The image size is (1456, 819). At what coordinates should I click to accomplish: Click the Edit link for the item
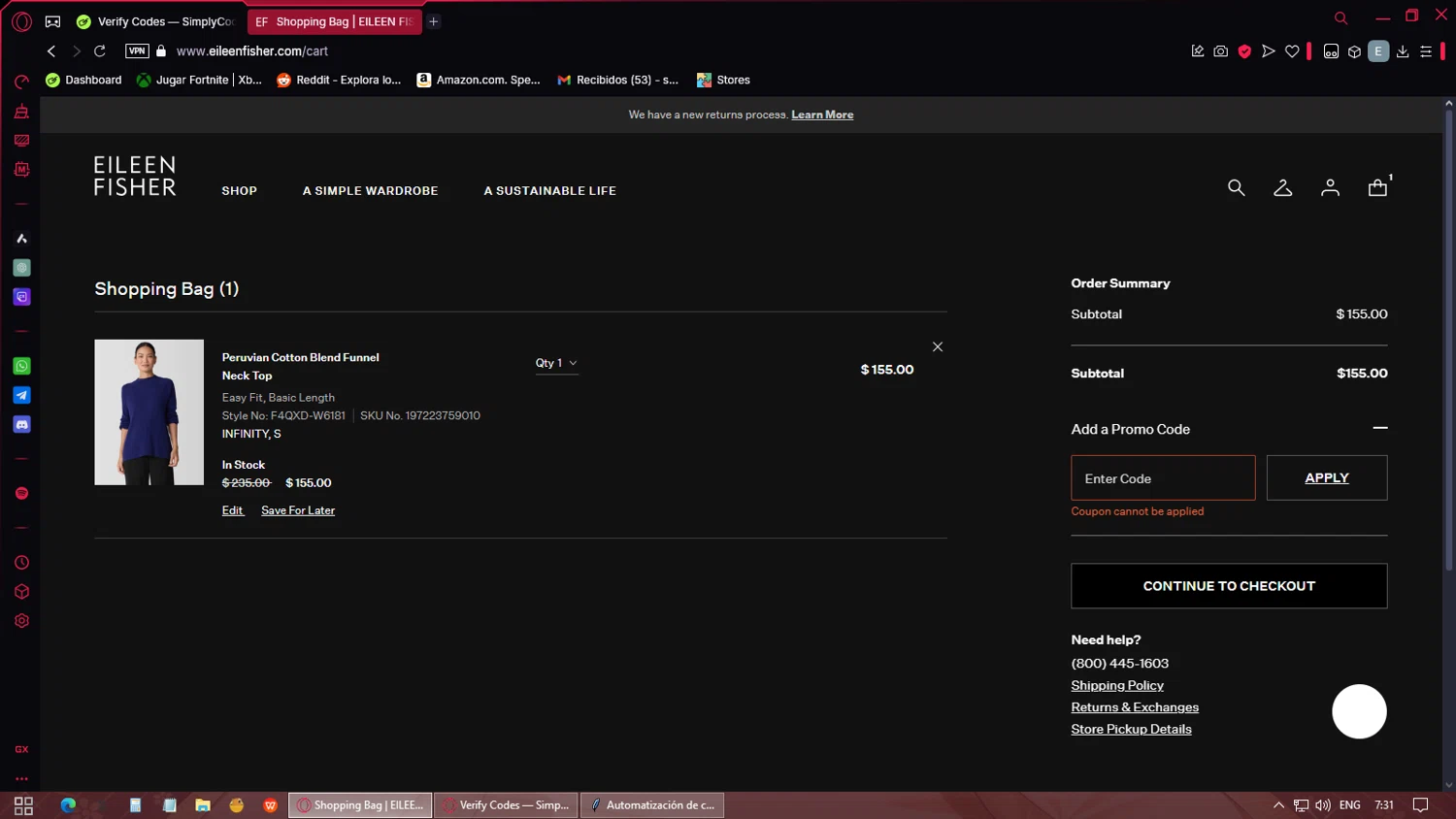232,510
